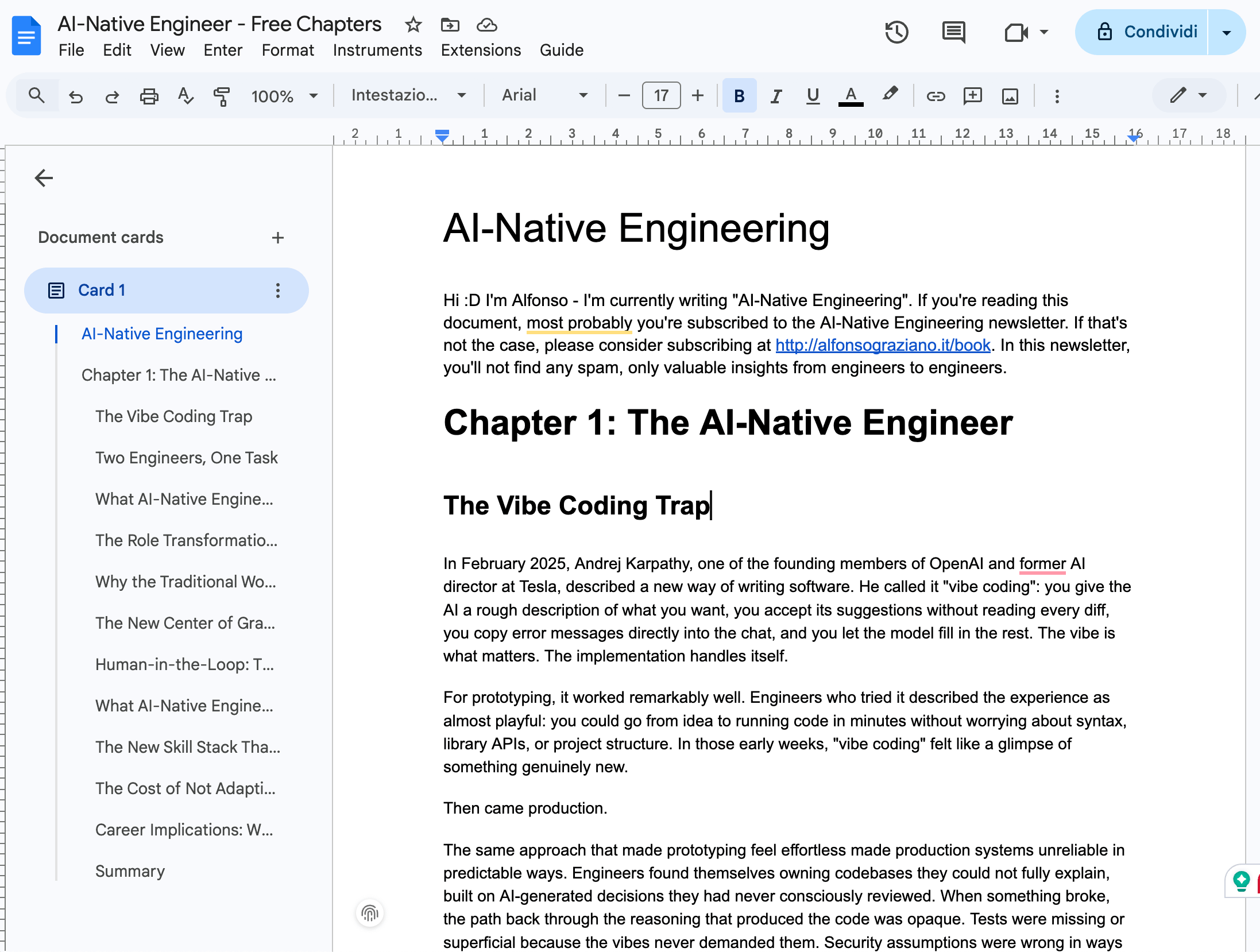Go to The Cost of Not Adapti... entry
Image resolution: width=1260 pixels, height=952 pixels.
tap(185, 788)
